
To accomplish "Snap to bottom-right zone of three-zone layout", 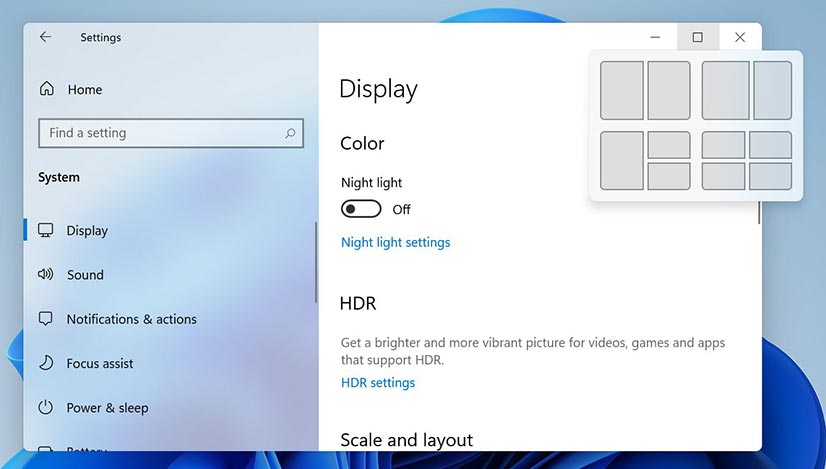I will [x=668, y=176].
